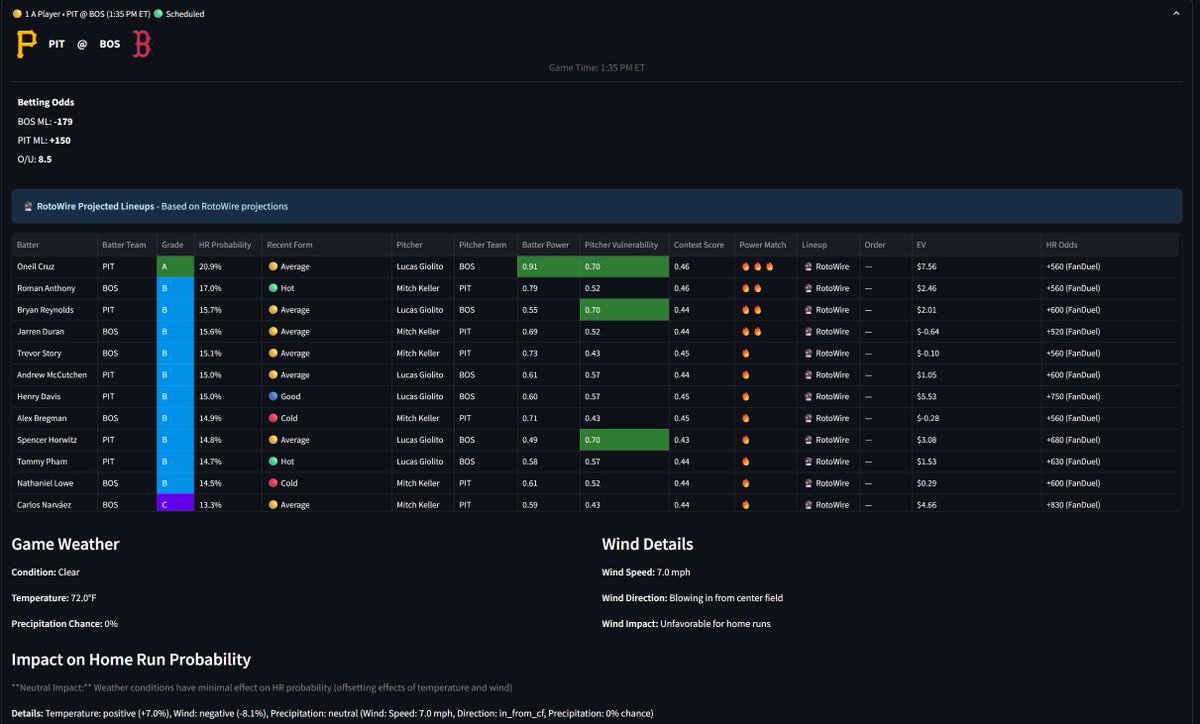This screenshot has width=1200, height=724.
Task: Click Henry Davis's Good form blue dot
Action: coord(273,397)
